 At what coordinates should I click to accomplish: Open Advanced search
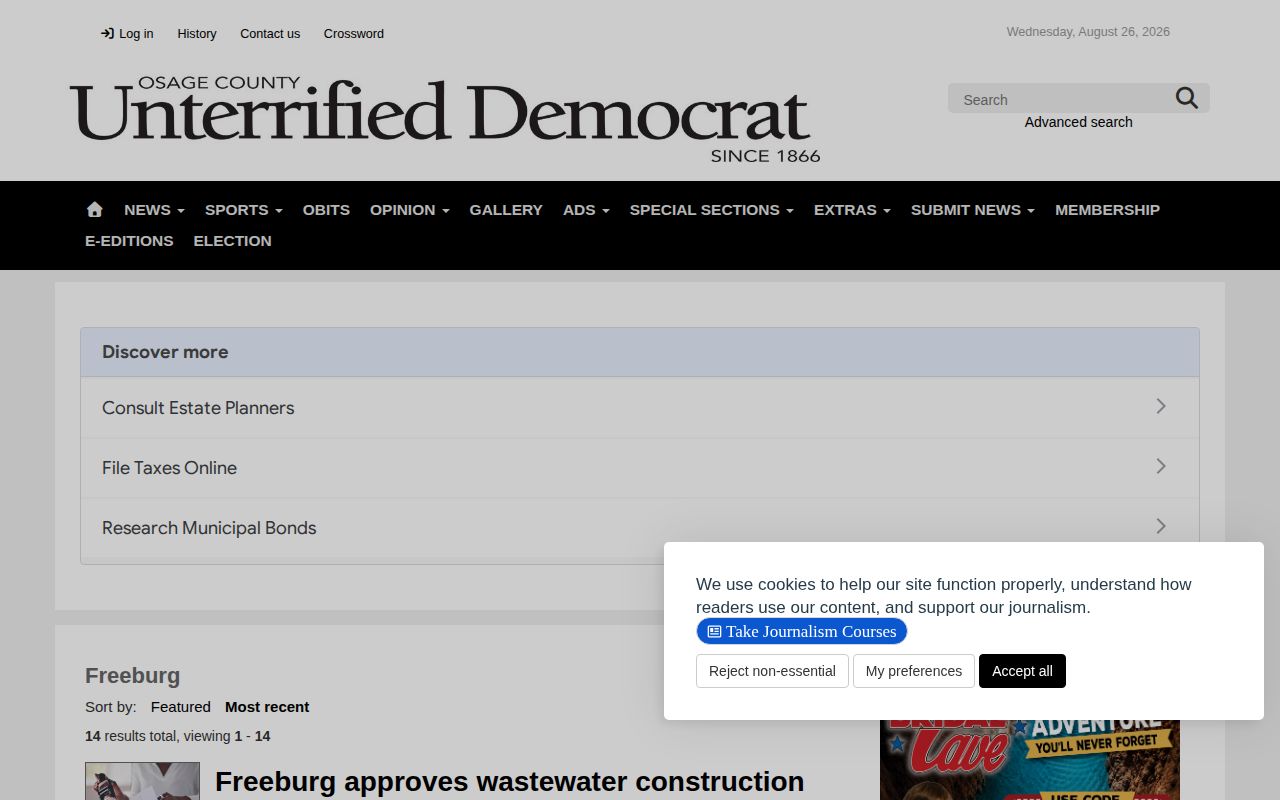tap(1078, 122)
